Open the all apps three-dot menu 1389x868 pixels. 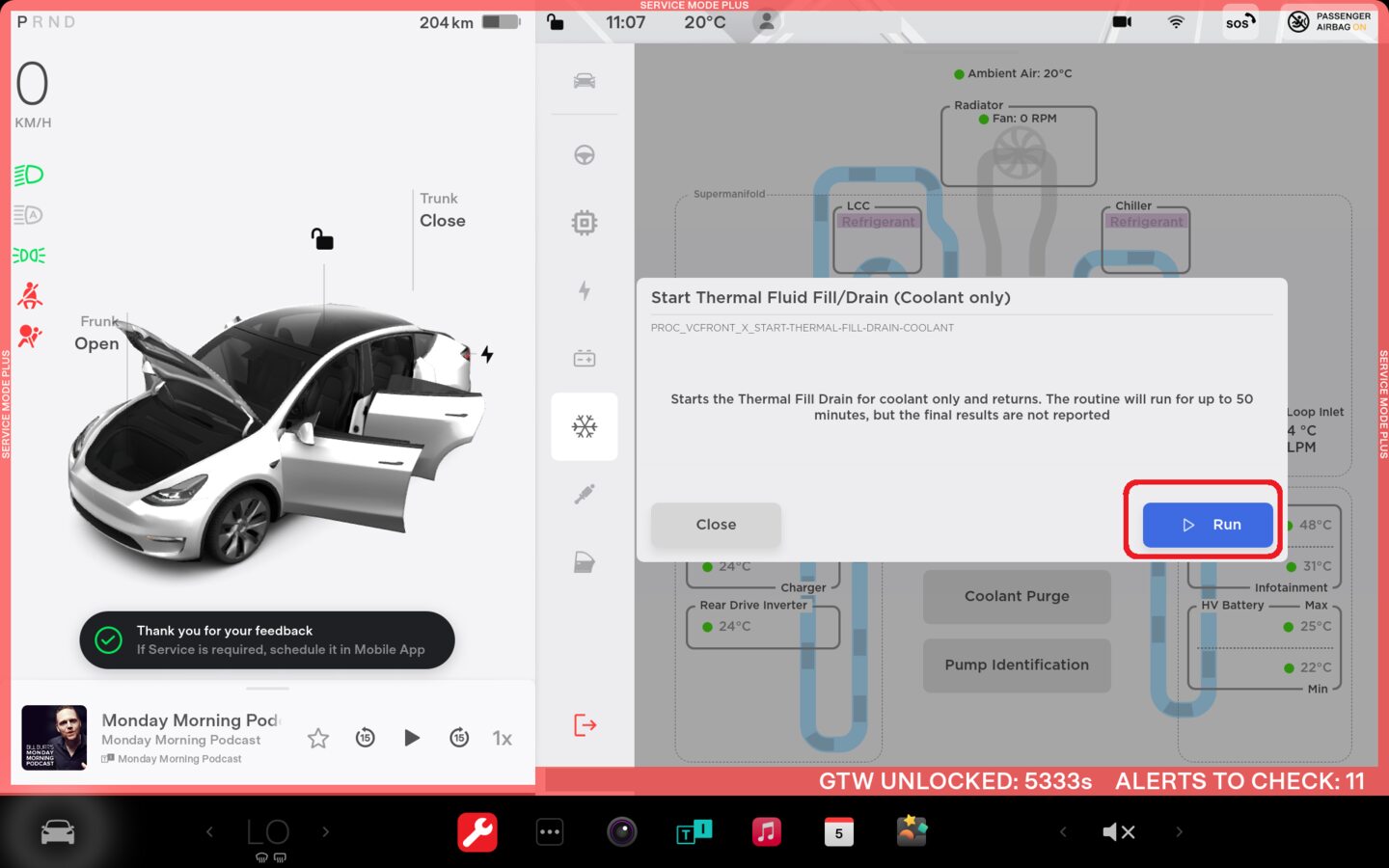(x=549, y=831)
